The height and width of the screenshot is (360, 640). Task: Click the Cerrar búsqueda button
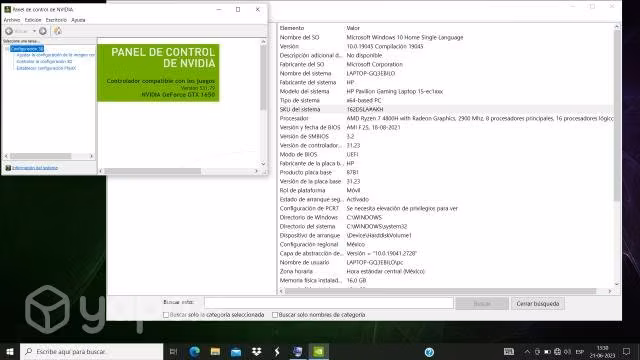pyautogui.click(x=538, y=304)
